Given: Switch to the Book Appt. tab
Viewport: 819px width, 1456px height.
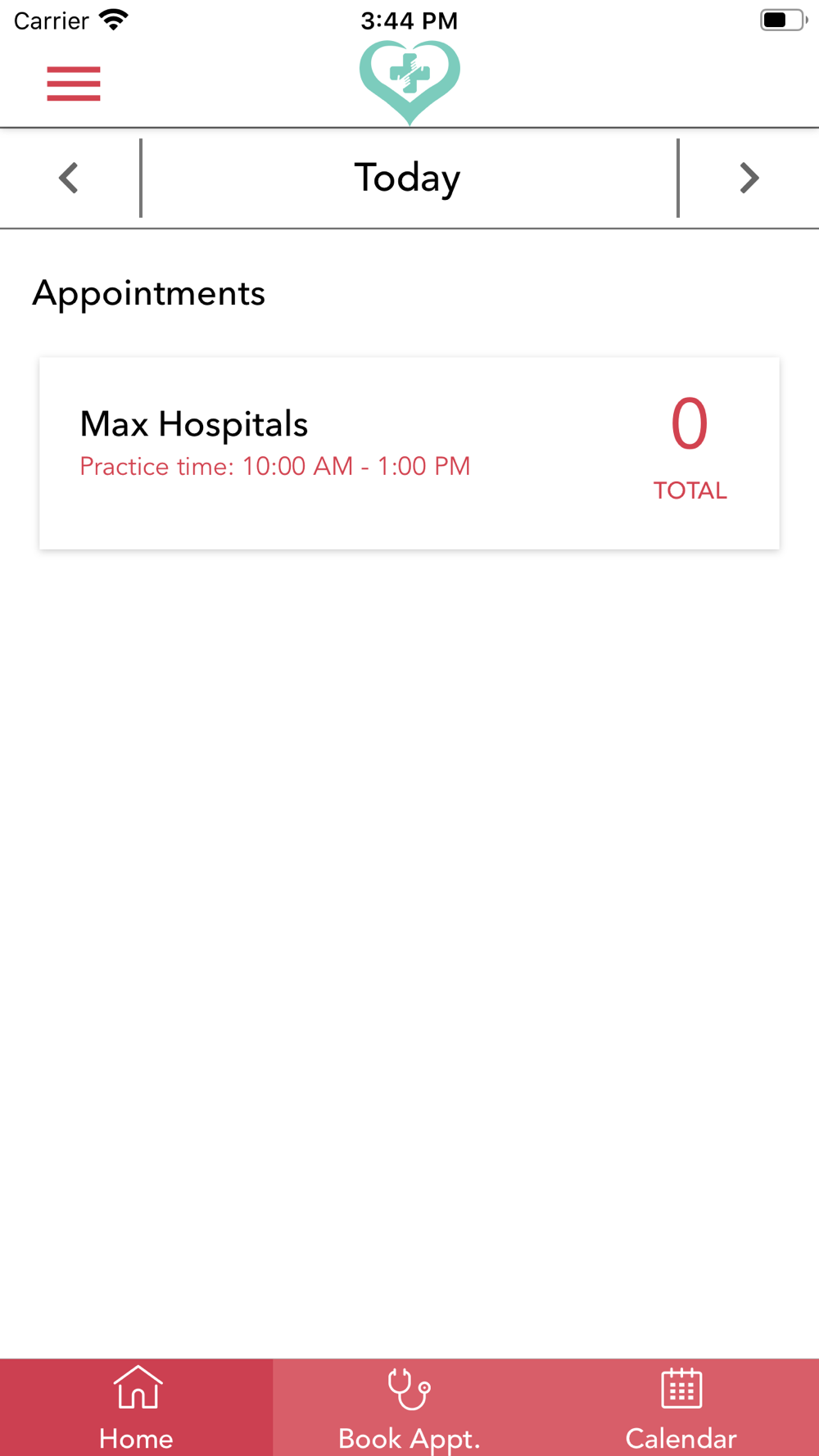Looking at the screenshot, I should 409,1407.
